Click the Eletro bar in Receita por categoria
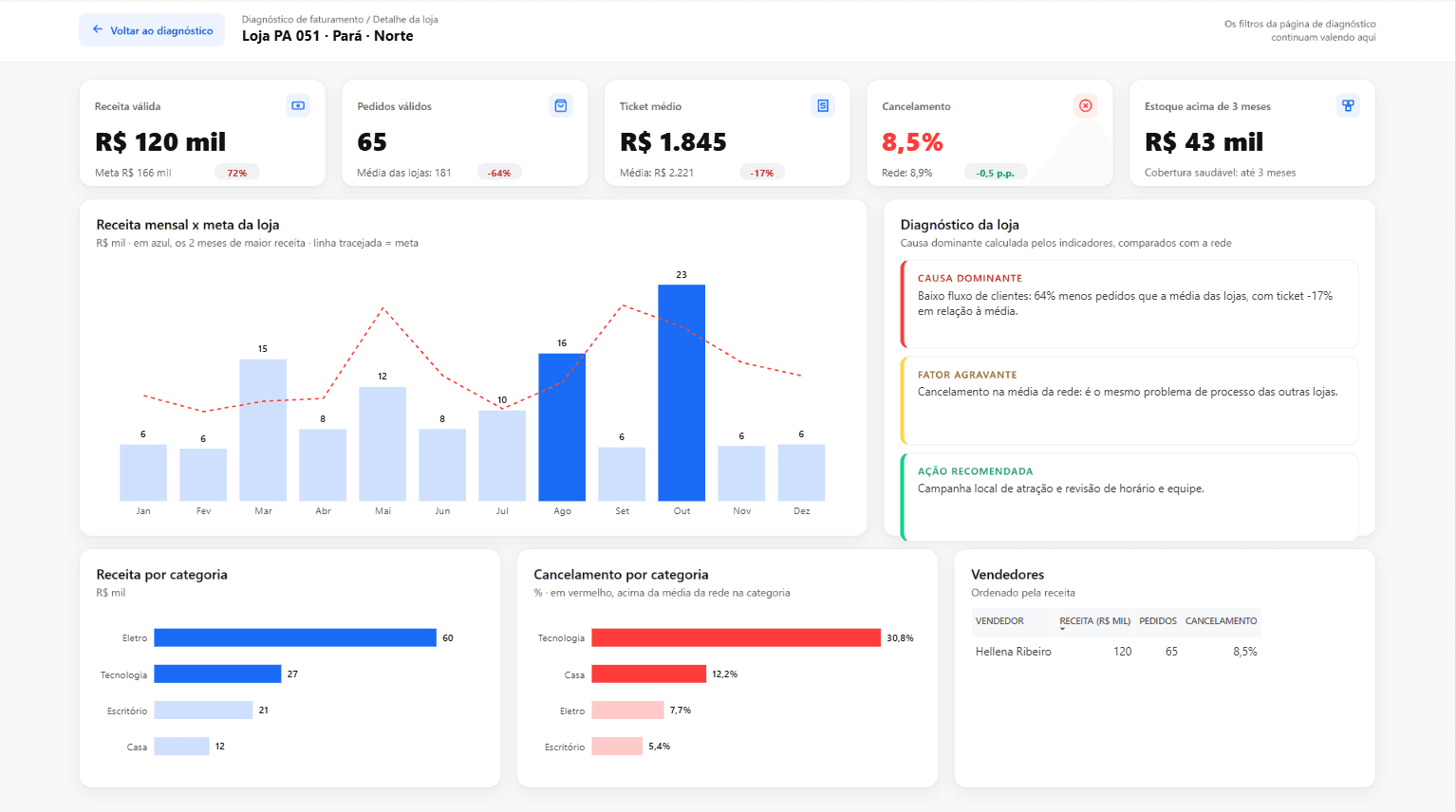Image resolution: width=1456 pixels, height=812 pixels. (295, 638)
